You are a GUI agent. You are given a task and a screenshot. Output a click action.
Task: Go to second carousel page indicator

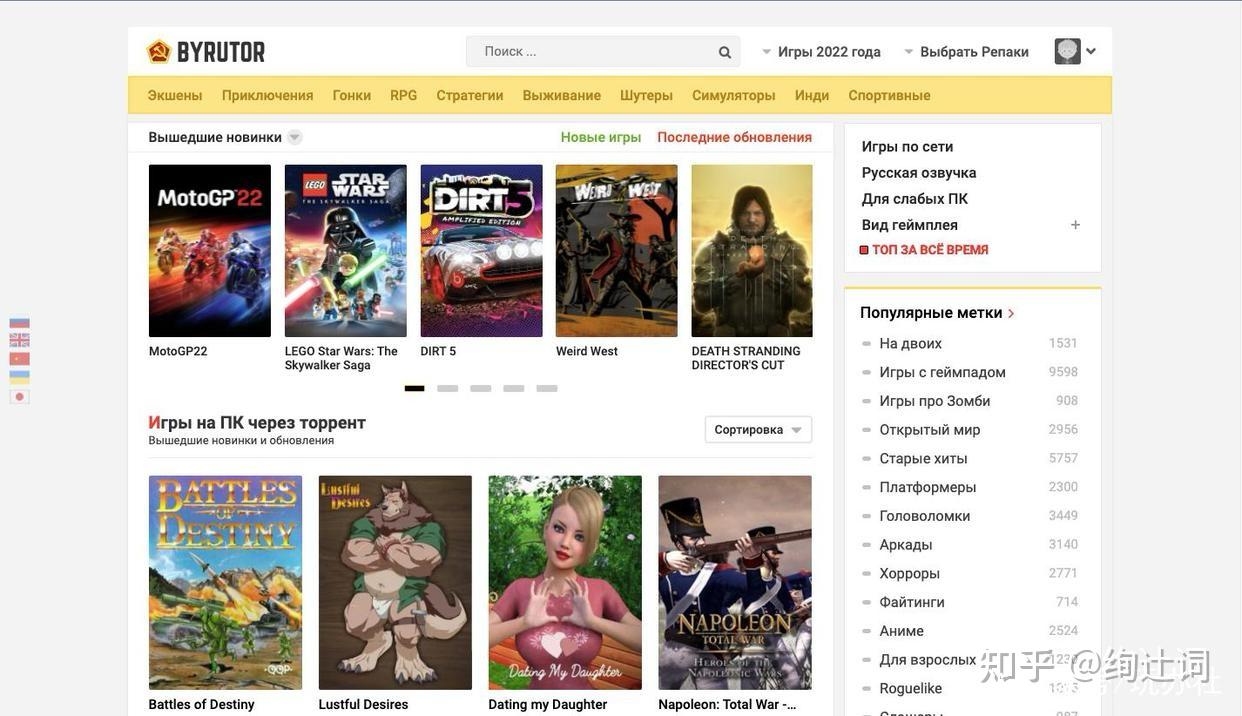pyautogui.click(x=448, y=388)
